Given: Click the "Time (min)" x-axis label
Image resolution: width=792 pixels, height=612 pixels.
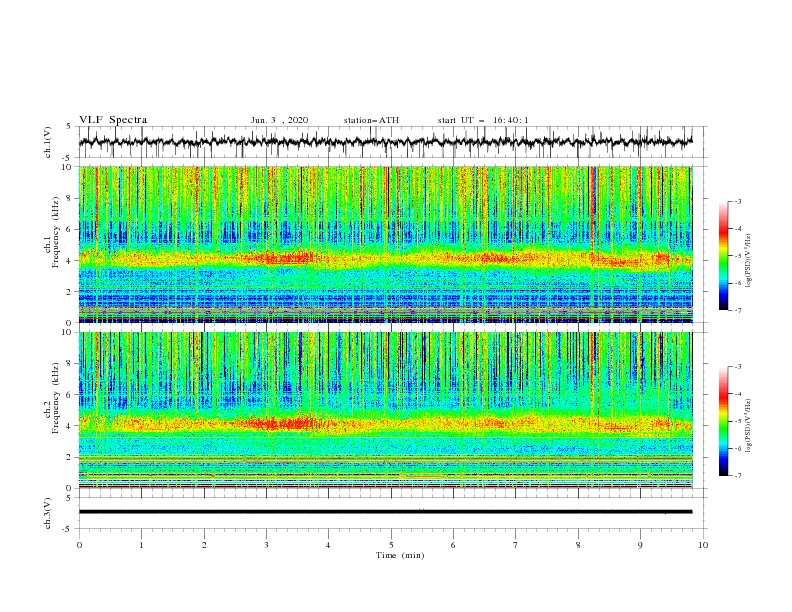Looking at the screenshot, I should click(x=400, y=555).
